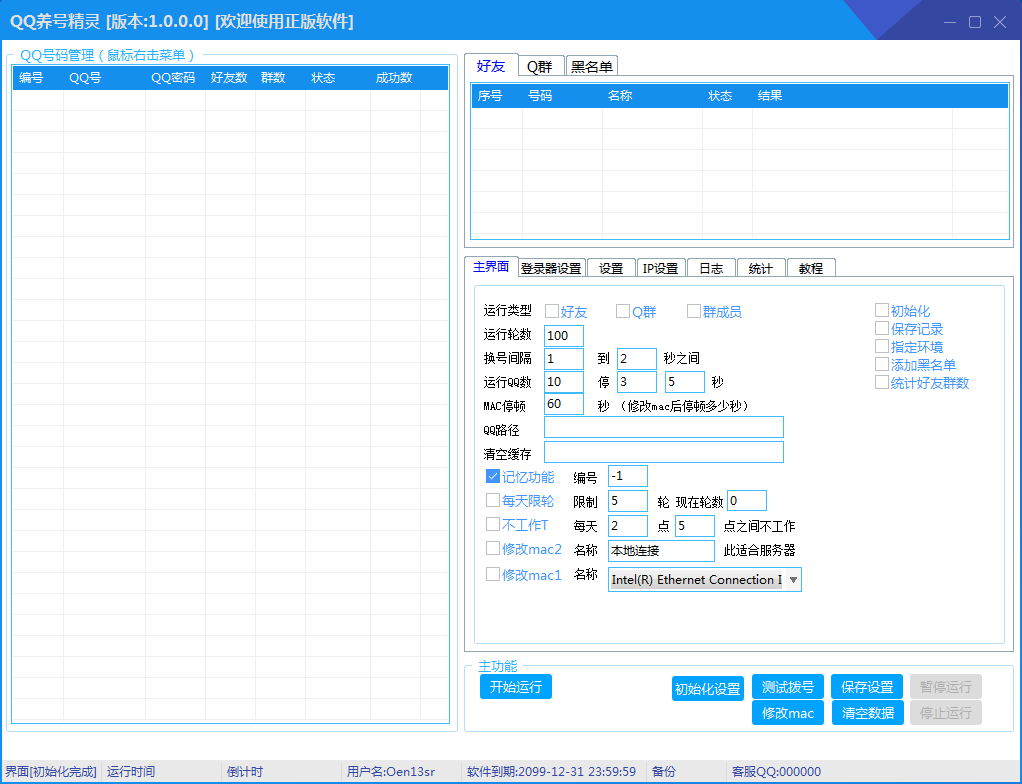Click the 编号 field containing -1
Viewport: 1022px width, 784px height.
coord(628,476)
